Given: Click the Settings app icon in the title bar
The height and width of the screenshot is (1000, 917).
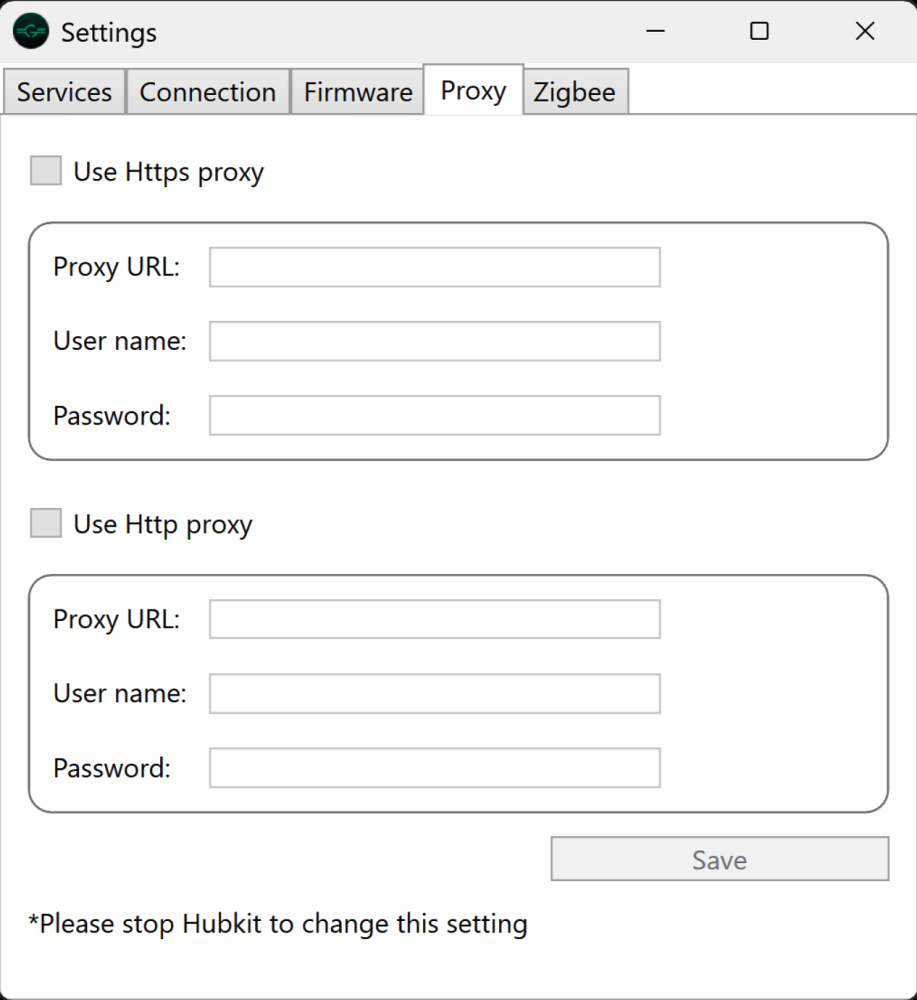Looking at the screenshot, I should click(x=31, y=31).
